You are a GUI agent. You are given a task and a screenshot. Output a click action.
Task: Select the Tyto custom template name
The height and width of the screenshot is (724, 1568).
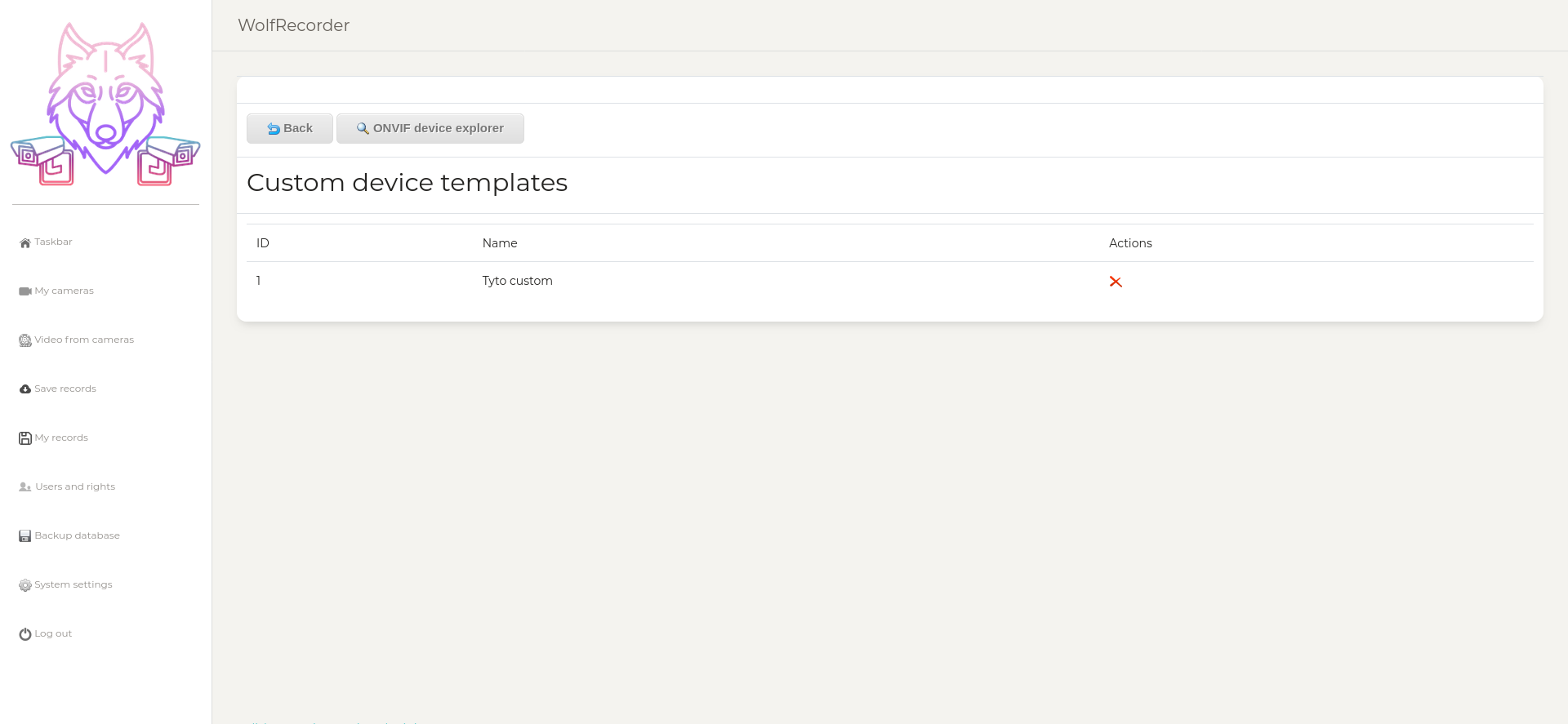(517, 281)
